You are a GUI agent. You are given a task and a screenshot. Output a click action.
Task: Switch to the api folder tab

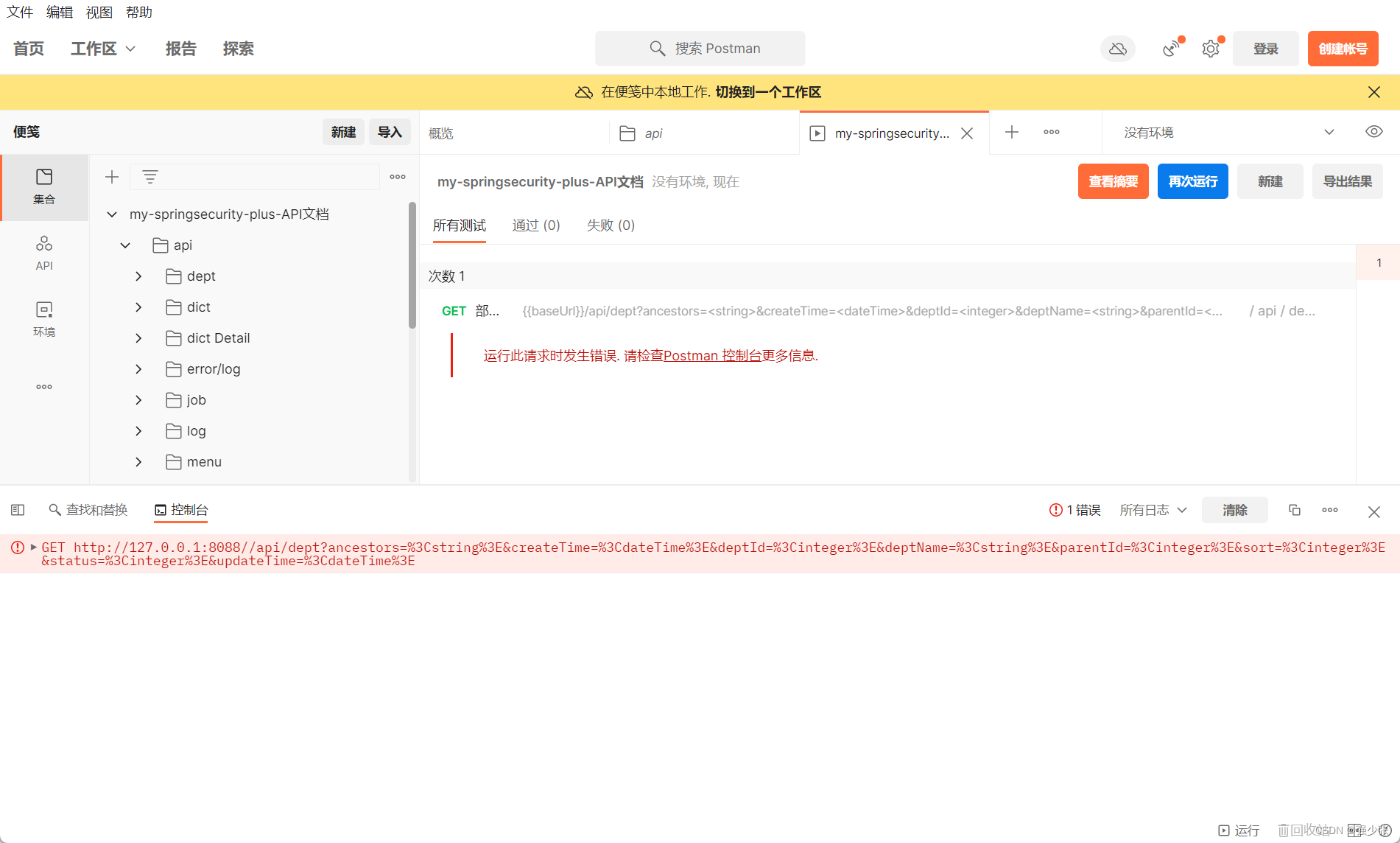click(x=705, y=133)
